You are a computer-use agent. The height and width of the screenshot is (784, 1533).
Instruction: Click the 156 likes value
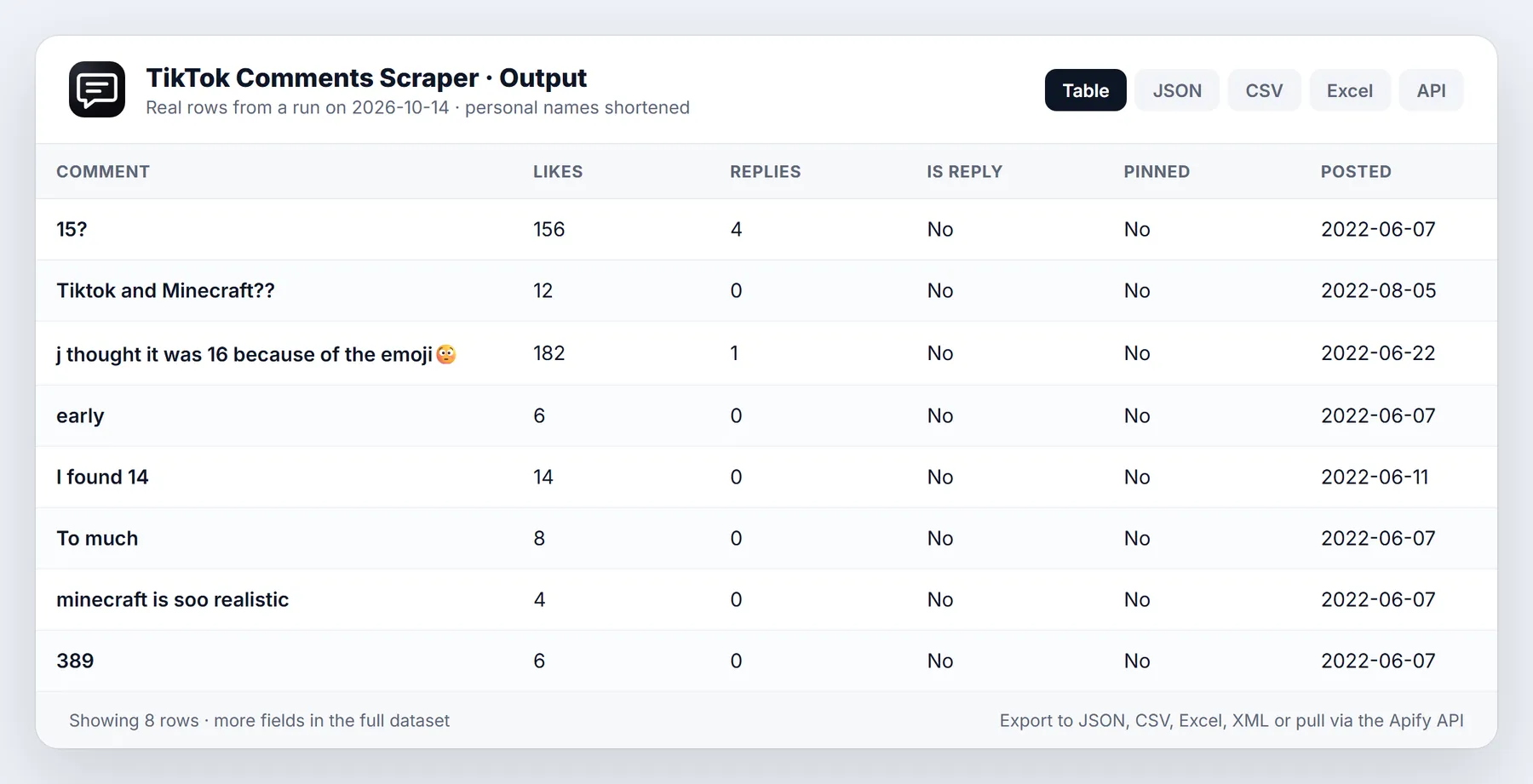point(549,230)
